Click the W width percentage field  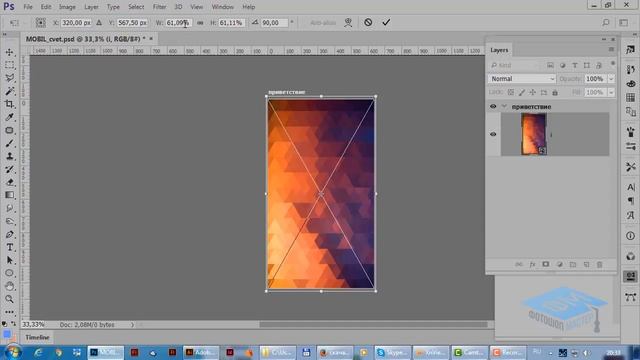pos(178,23)
